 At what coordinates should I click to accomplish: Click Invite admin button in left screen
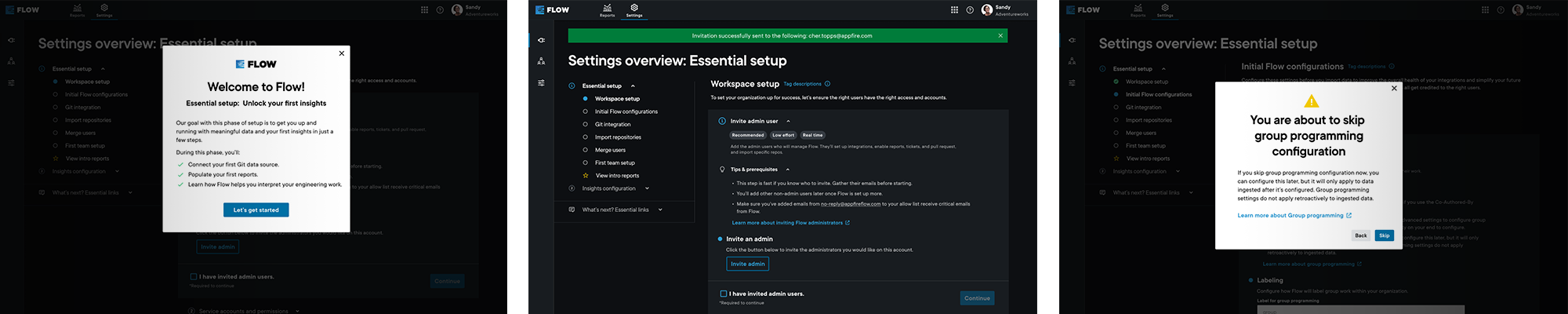(x=218, y=246)
